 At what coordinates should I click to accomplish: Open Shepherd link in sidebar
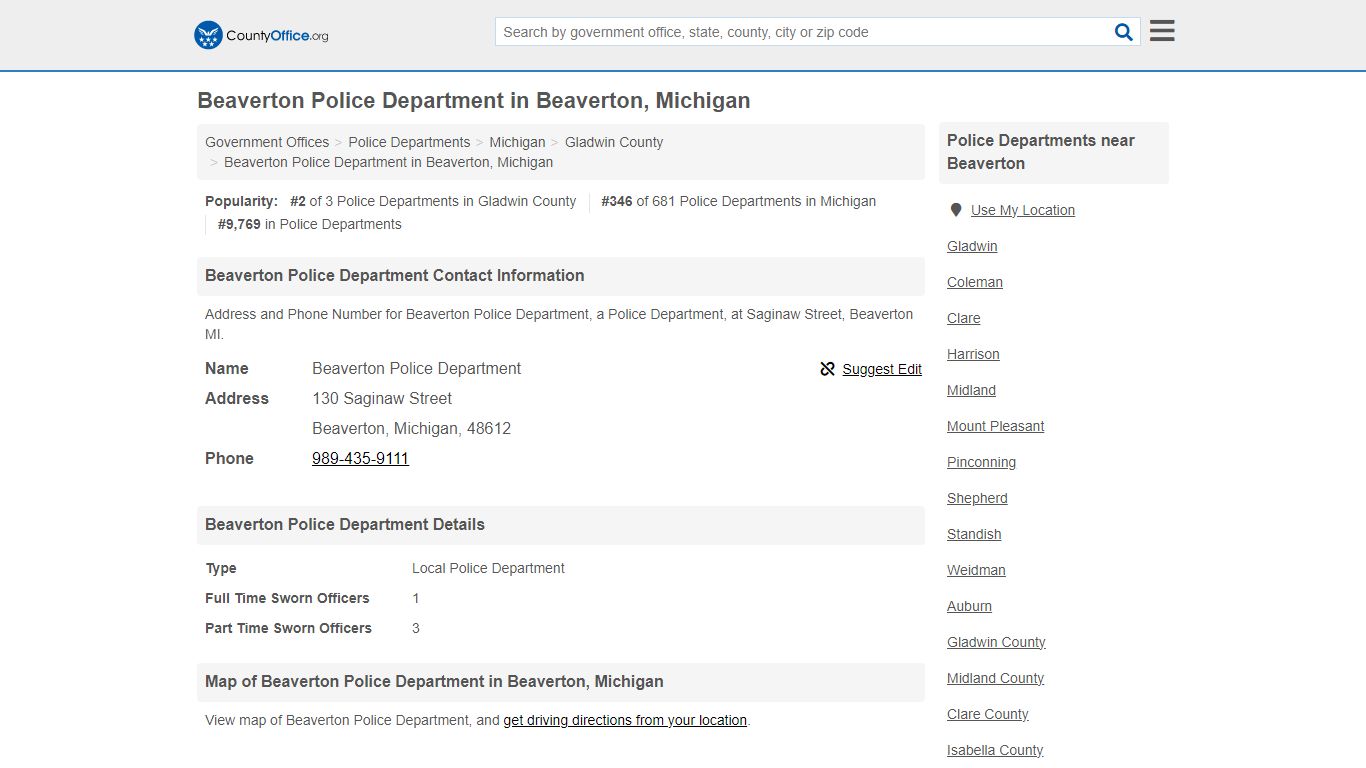(977, 498)
